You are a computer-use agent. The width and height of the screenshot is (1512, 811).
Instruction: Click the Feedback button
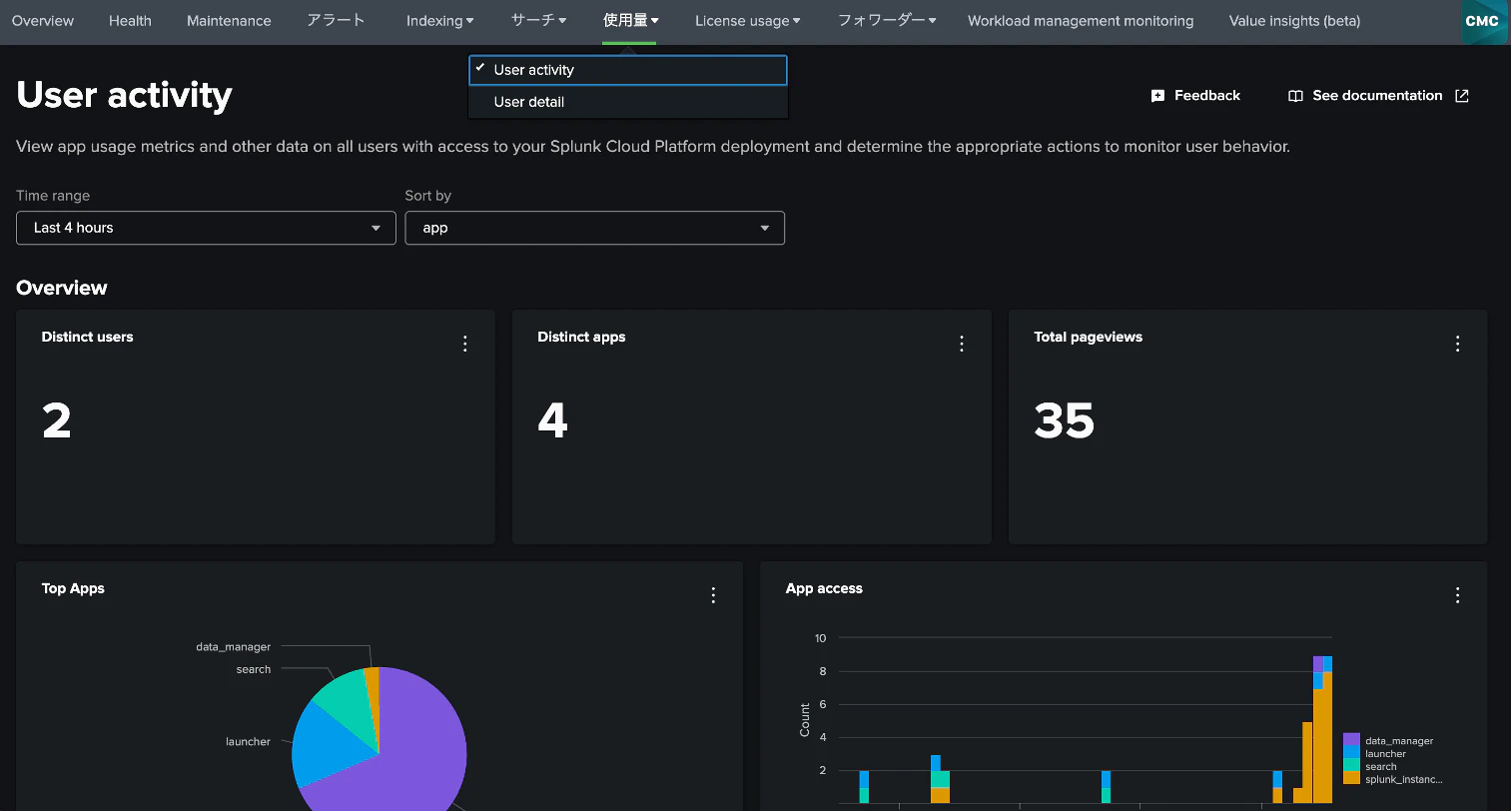tap(1195, 96)
